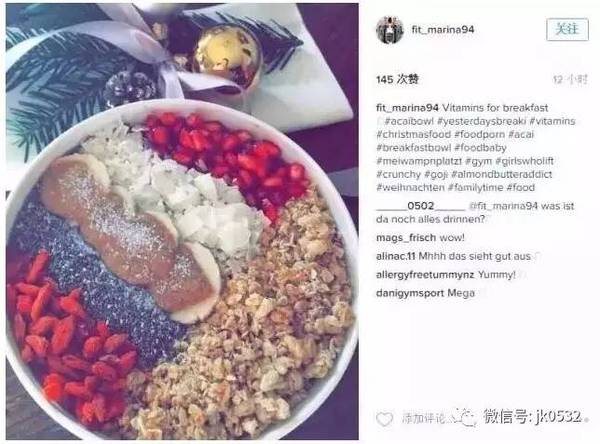This screenshot has height=444, width=600.
Task: Visit the #breakfastbowl hashtag
Action: 408,148
